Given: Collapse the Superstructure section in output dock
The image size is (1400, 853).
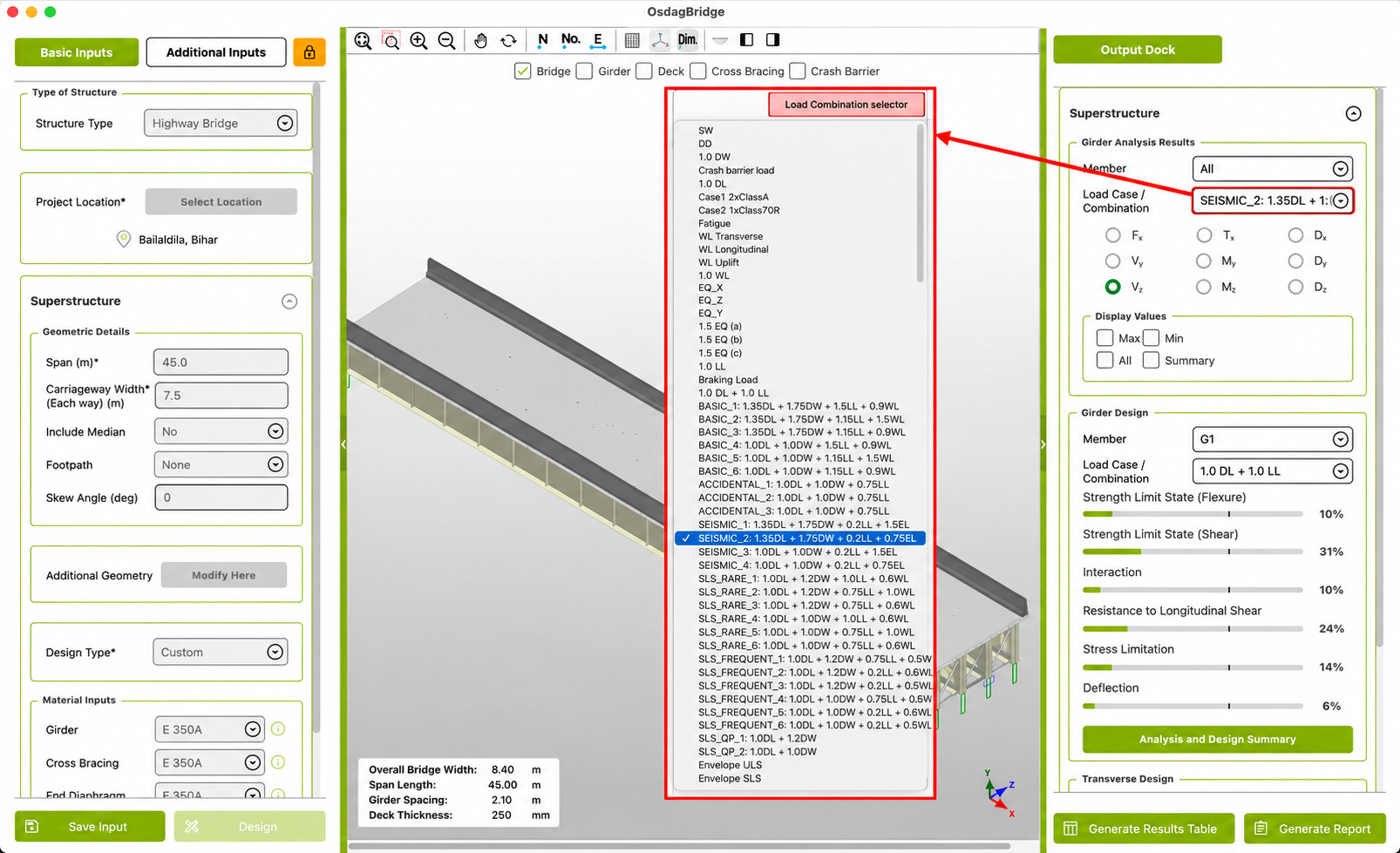Looking at the screenshot, I should (x=1353, y=113).
